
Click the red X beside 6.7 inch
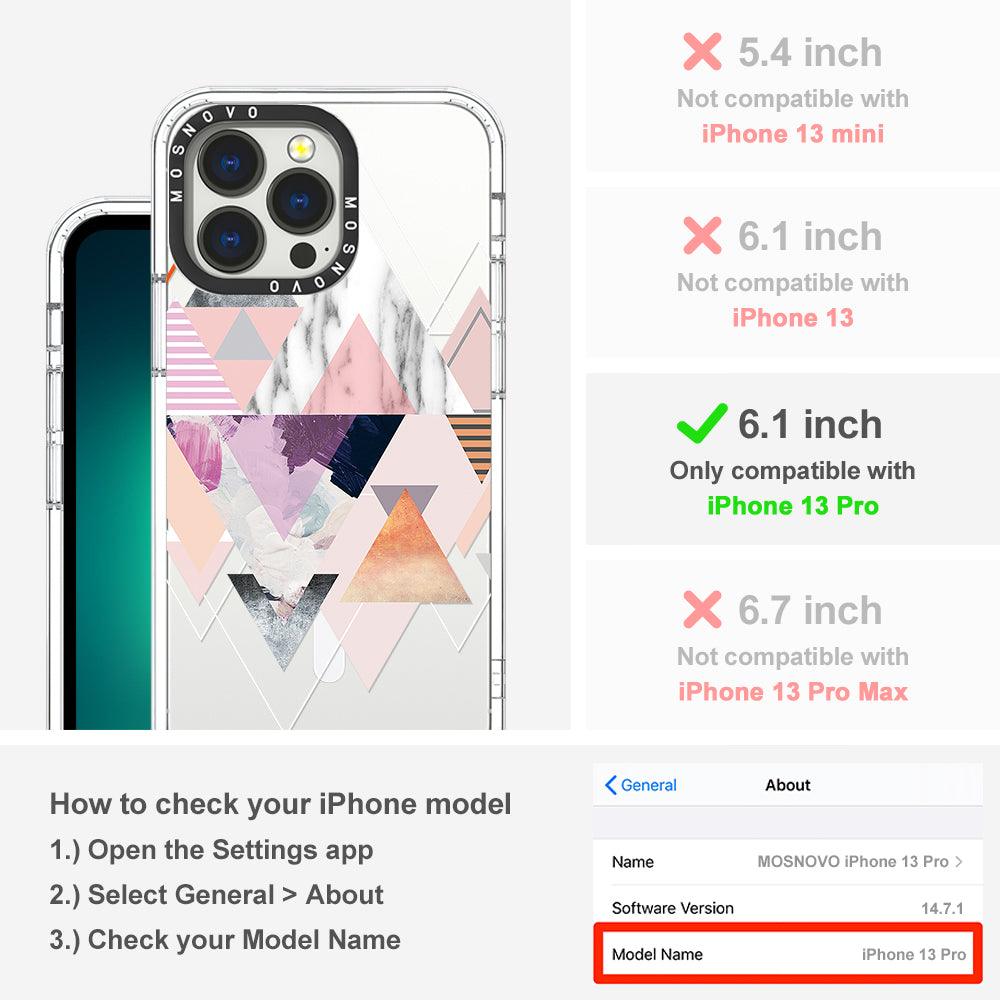(702, 609)
